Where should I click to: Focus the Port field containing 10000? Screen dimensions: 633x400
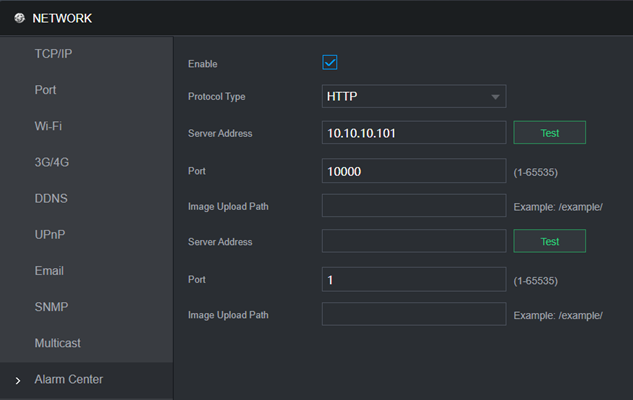point(413,171)
